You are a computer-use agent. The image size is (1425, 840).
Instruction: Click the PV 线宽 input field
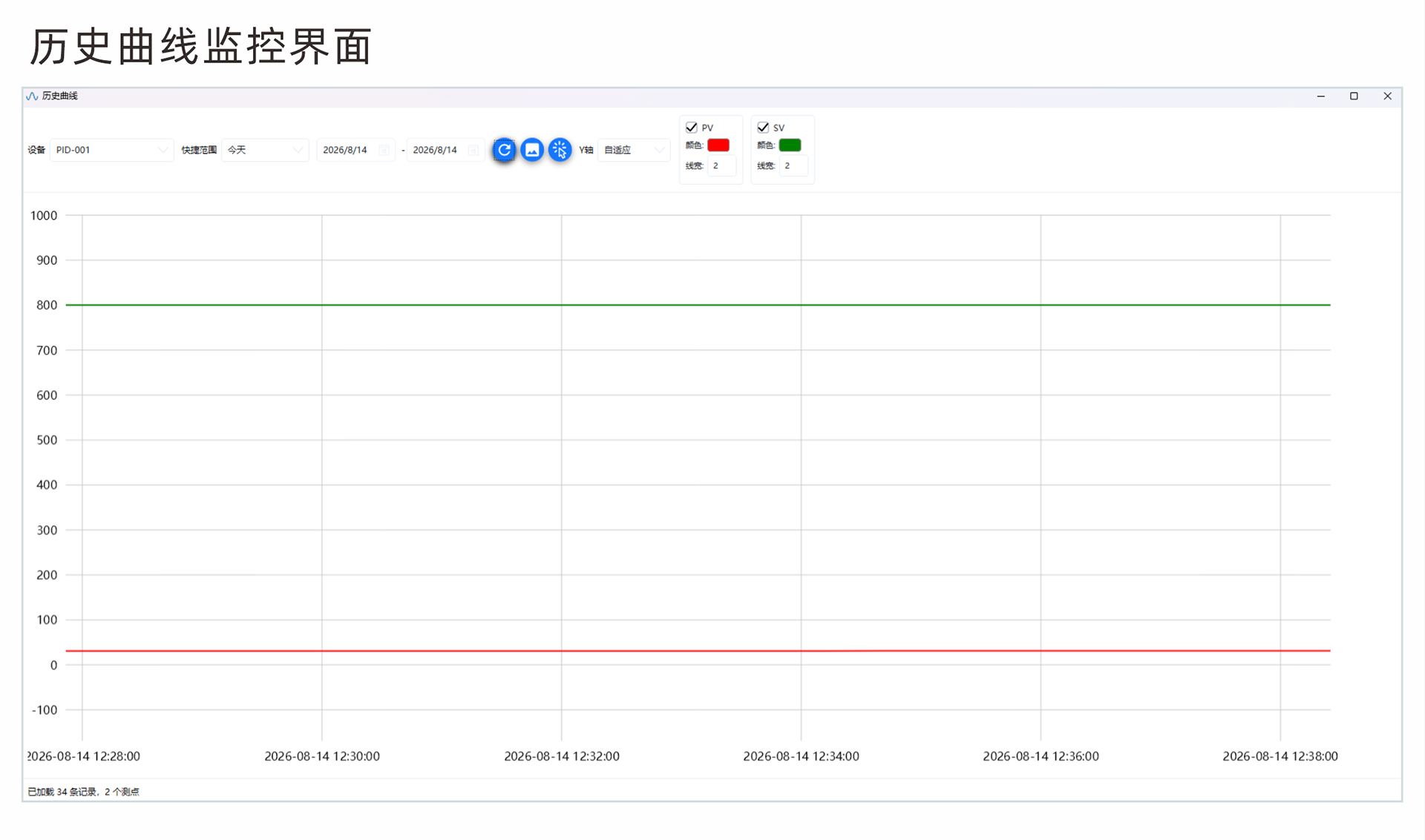[x=721, y=166]
